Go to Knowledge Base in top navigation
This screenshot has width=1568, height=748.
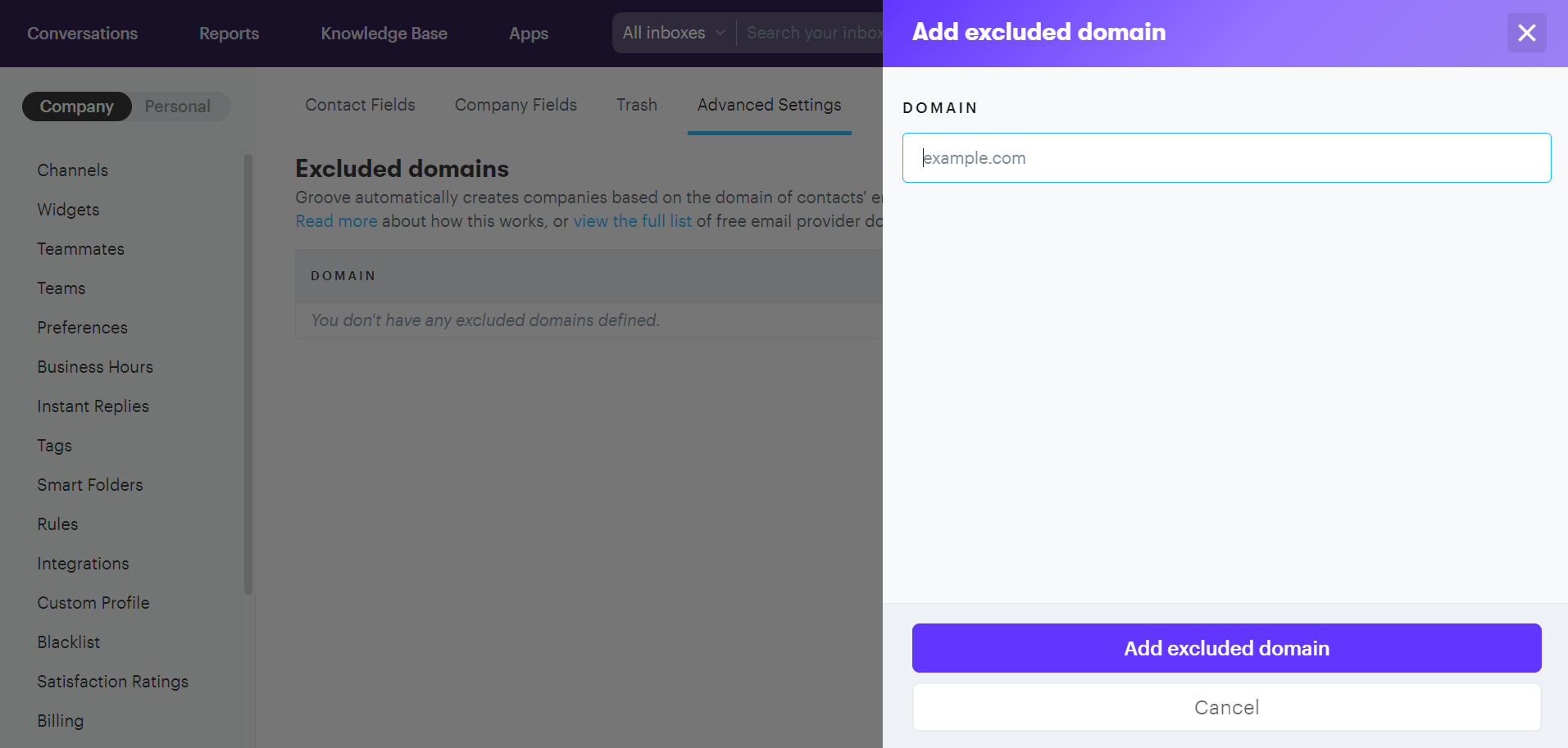[x=384, y=34]
